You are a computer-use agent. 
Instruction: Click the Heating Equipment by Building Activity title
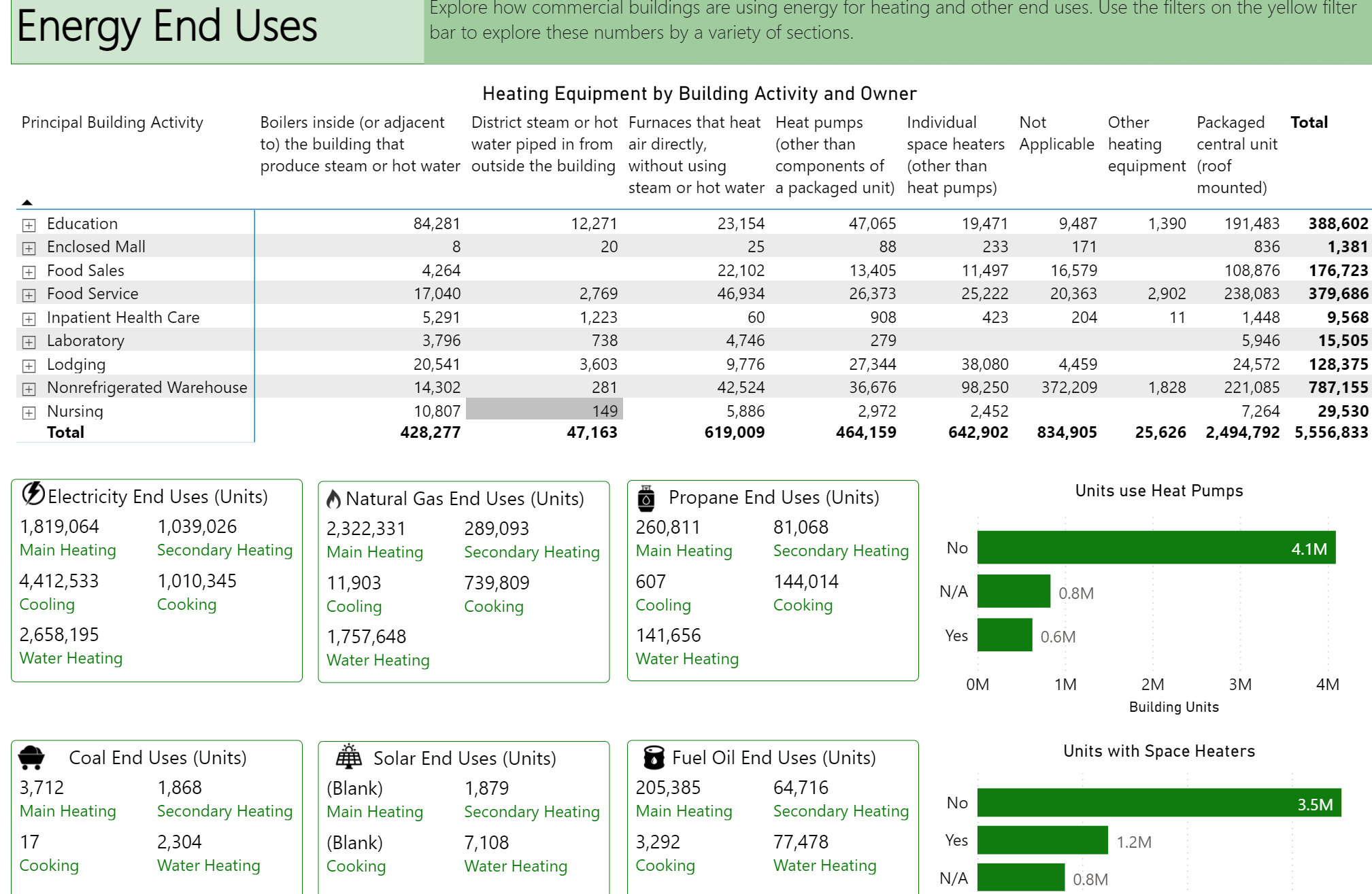pos(699,94)
